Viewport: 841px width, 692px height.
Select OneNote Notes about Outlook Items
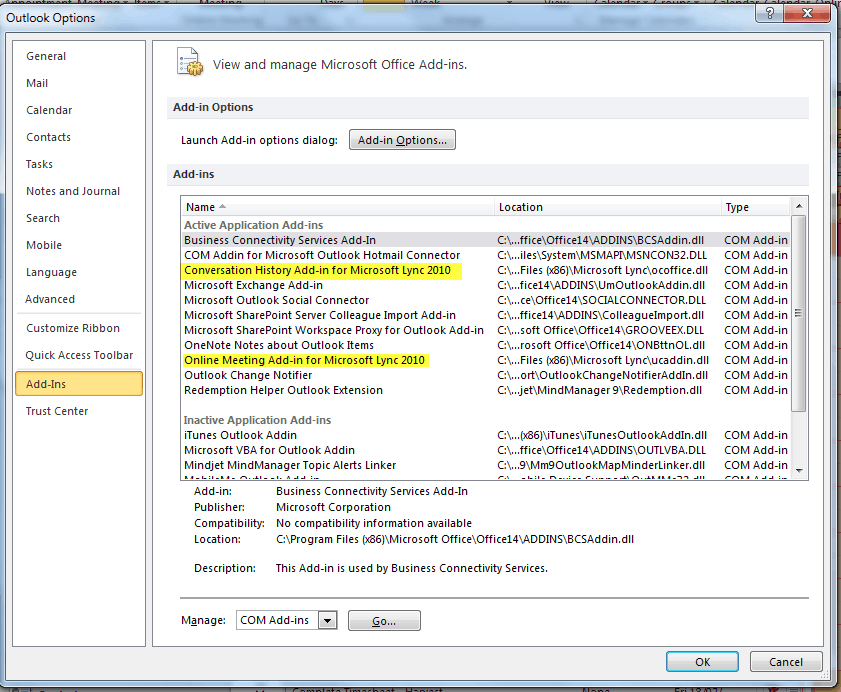pos(485,345)
